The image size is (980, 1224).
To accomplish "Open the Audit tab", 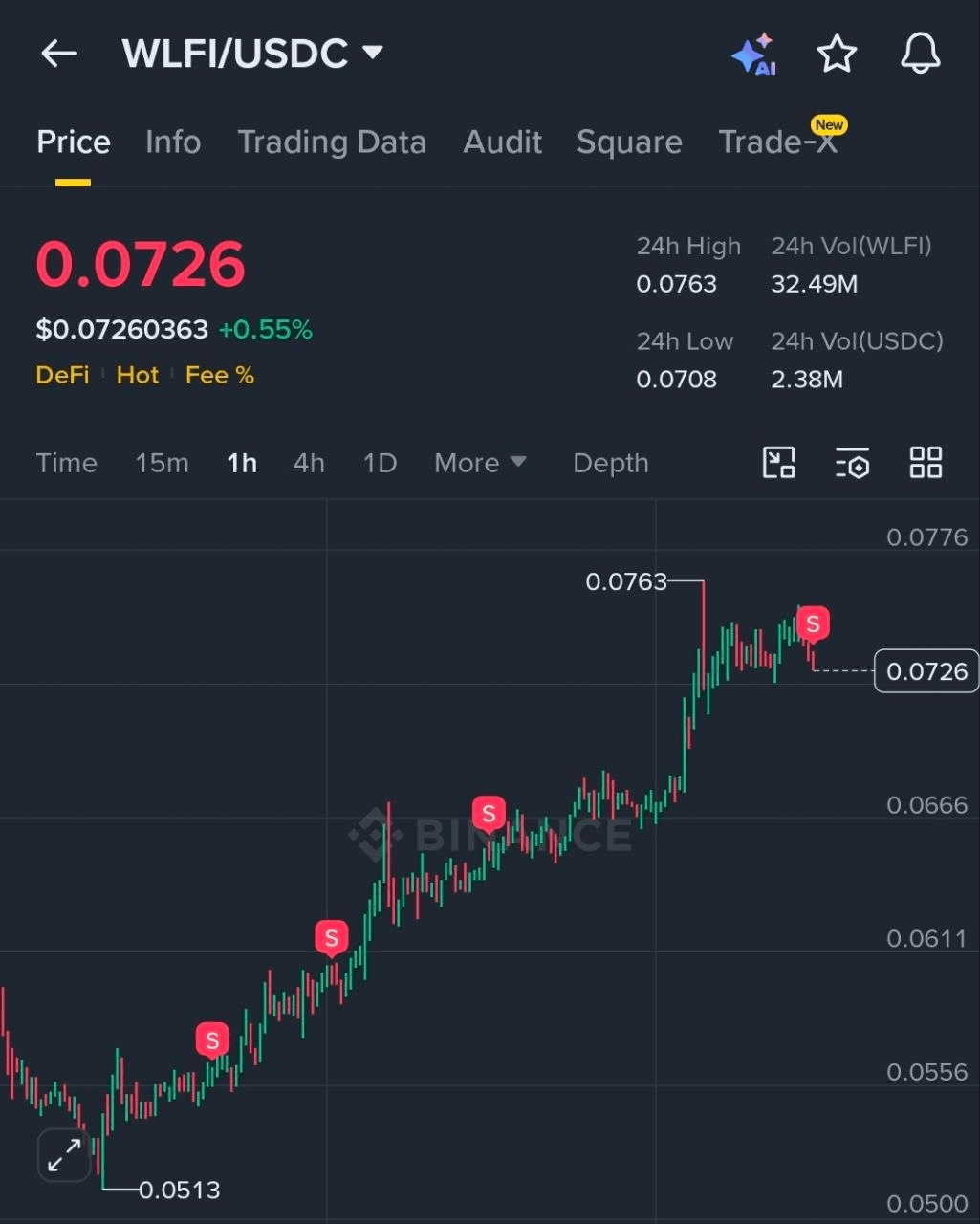I will pos(503,142).
